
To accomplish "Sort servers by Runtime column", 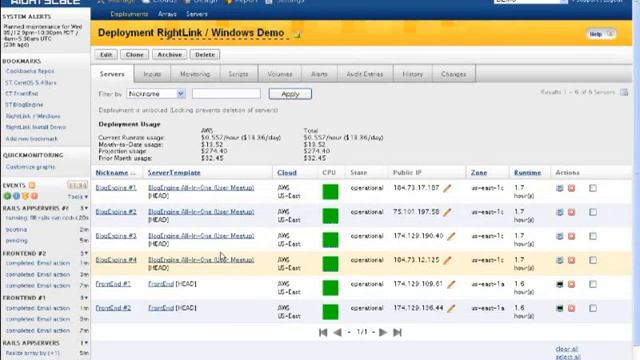I will 527,173.
